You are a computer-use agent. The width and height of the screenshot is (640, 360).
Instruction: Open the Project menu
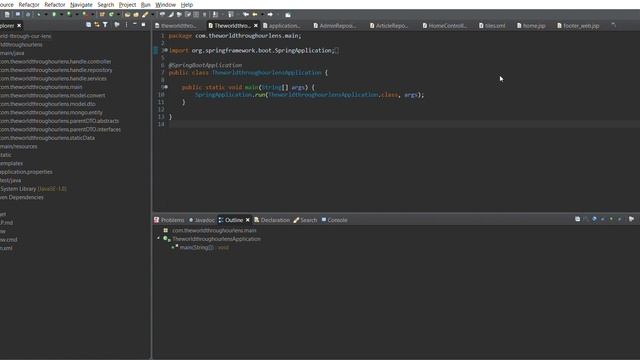127,4
